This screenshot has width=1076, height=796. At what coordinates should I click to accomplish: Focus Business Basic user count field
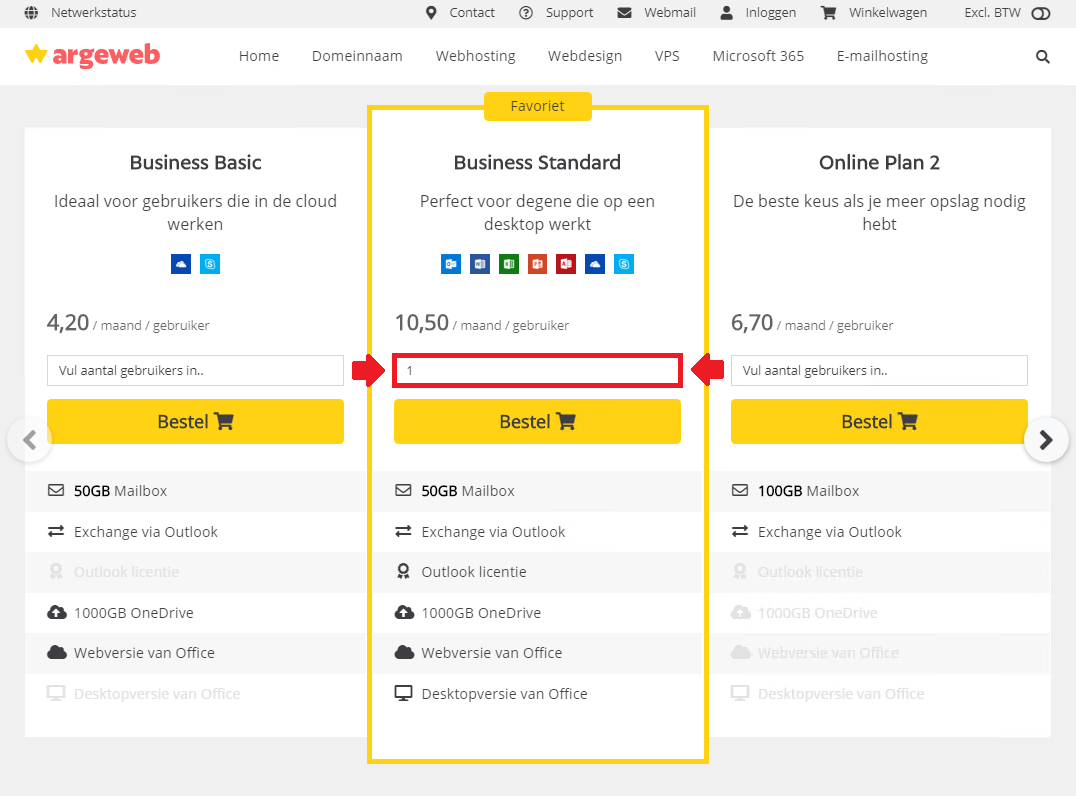point(195,371)
